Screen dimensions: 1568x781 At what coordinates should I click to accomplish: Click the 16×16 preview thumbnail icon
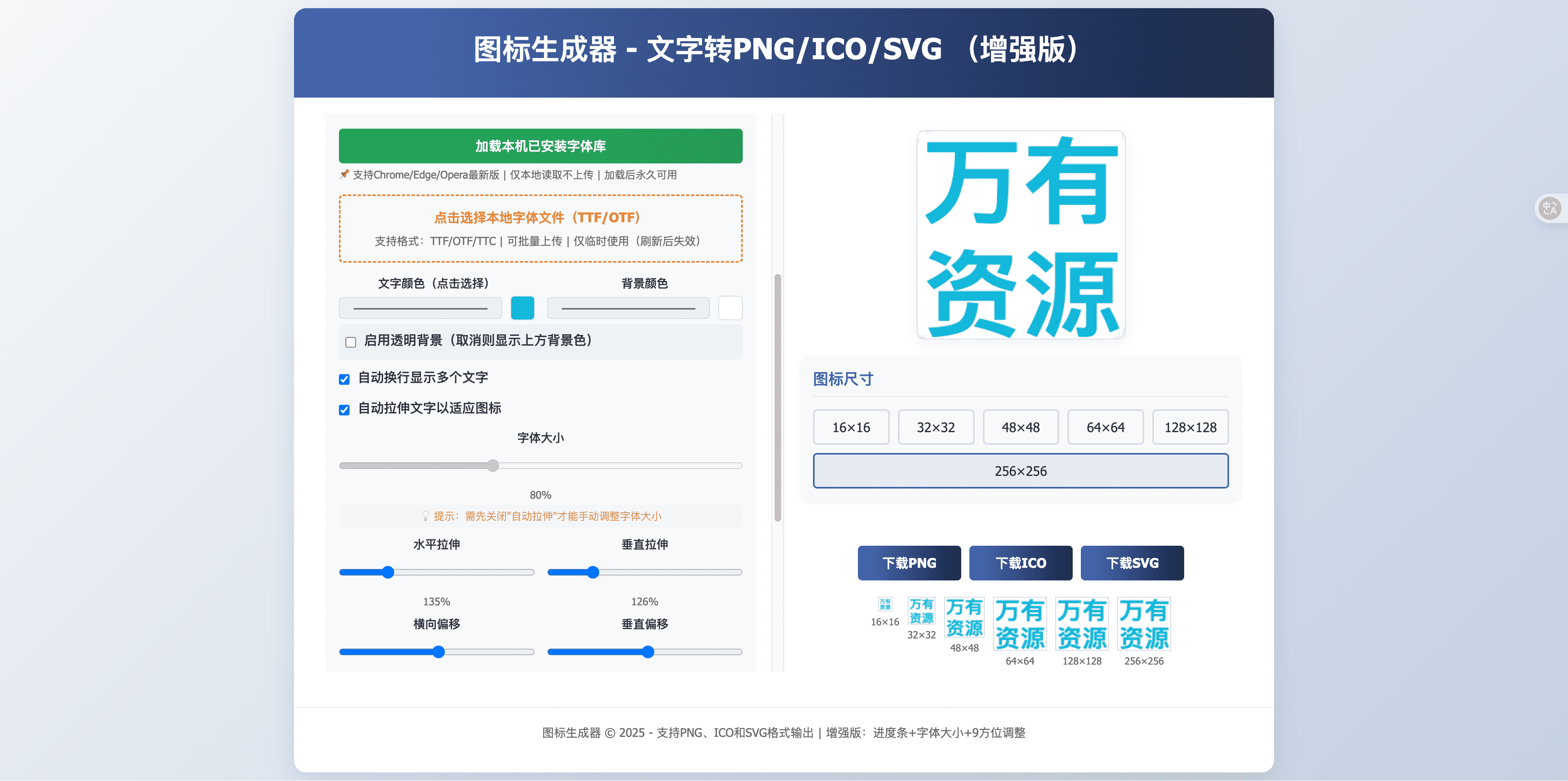884,604
